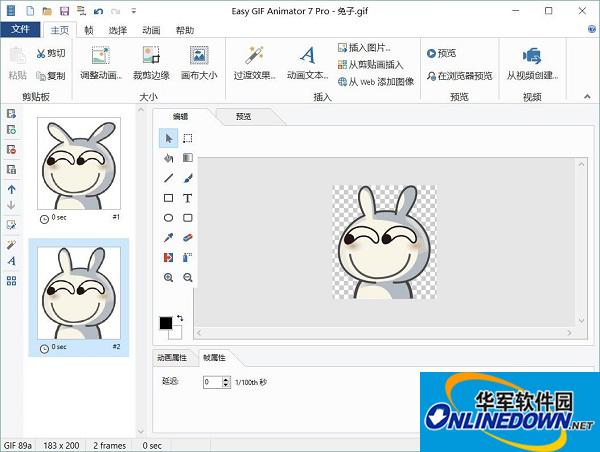This screenshot has height=452, width=600.
Task: Click the 画布大小 canvas size button
Action: pos(199,63)
